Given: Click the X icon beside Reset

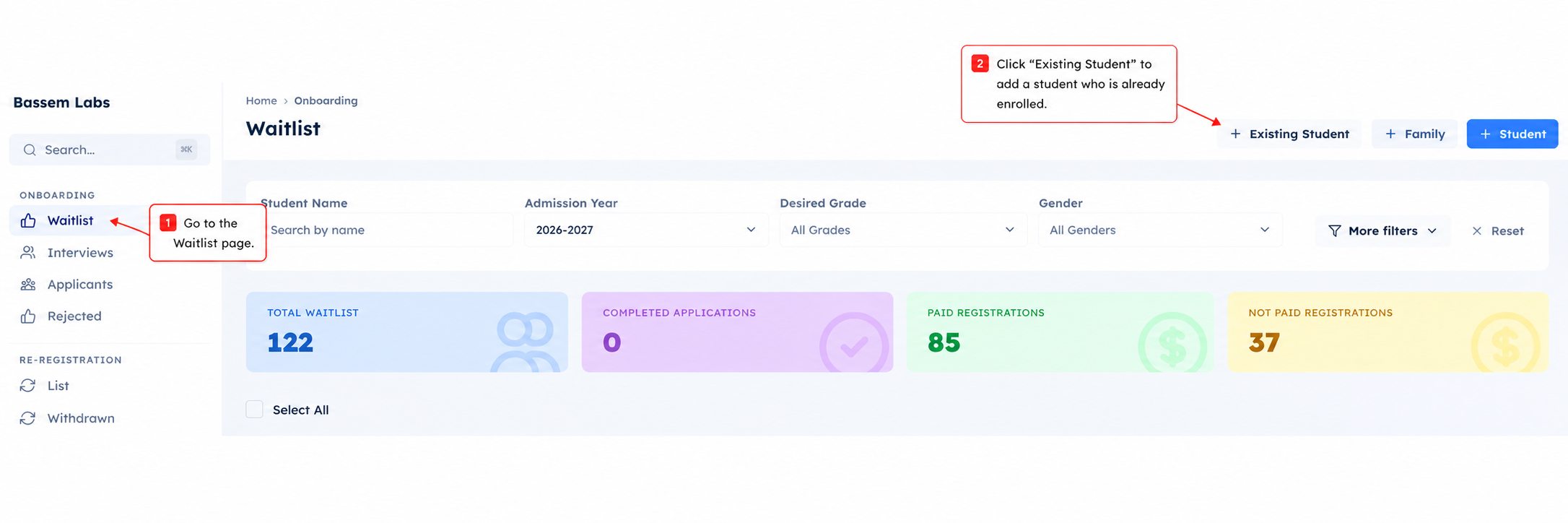Looking at the screenshot, I should click(1477, 230).
